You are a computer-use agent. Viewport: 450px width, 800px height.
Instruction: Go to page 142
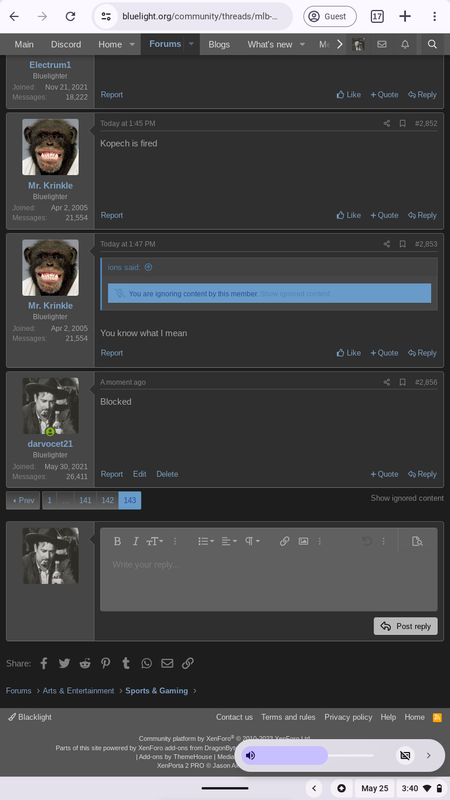107,501
